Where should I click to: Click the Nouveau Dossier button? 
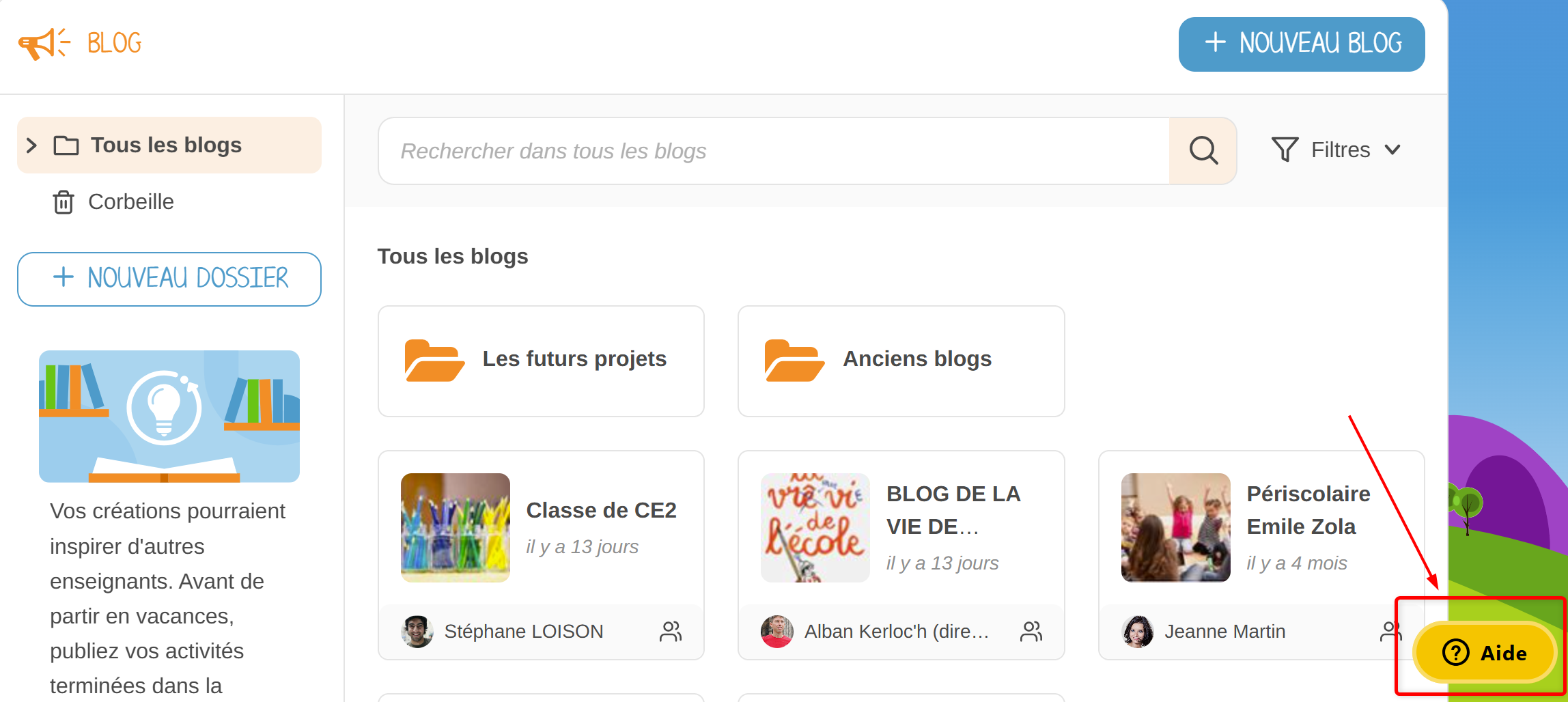(x=169, y=279)
